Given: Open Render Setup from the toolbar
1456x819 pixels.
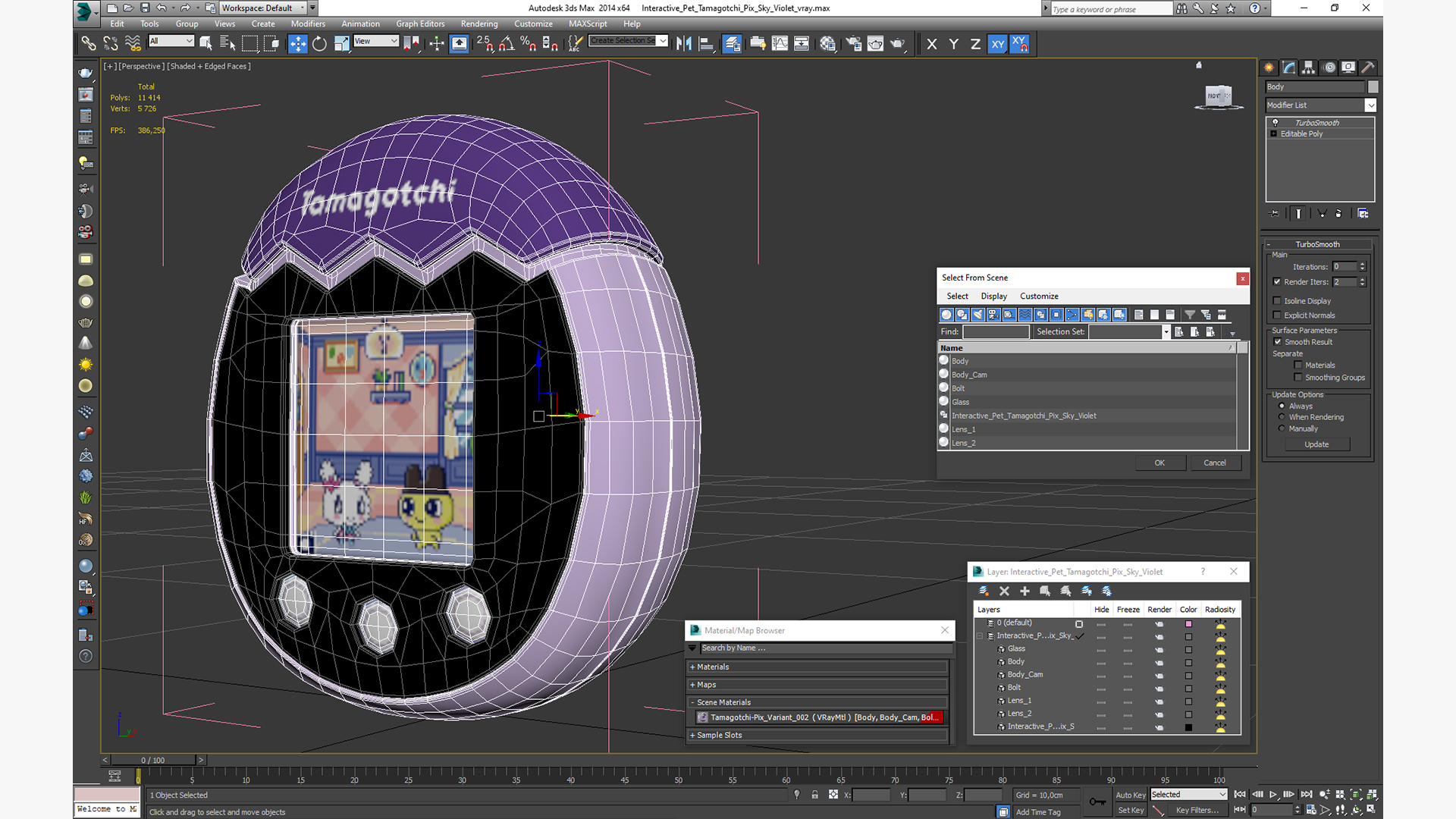Looking at the screenshot, I should [x=853, y=44].
